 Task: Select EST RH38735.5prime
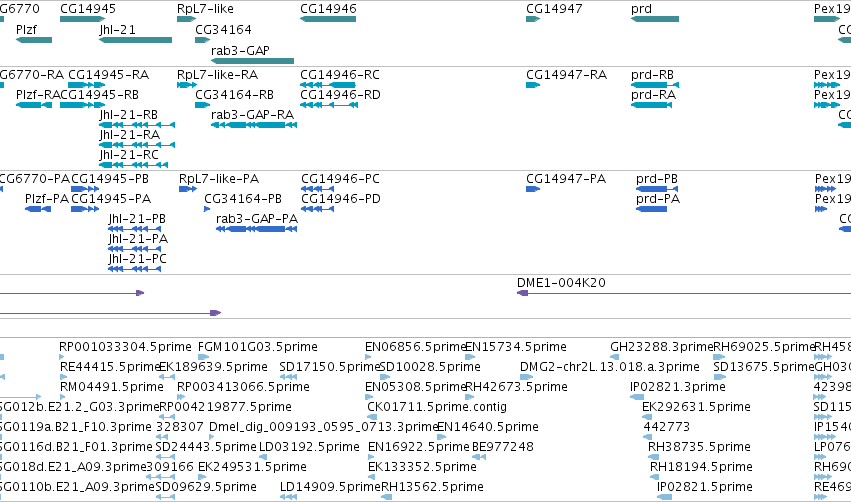tap(699, 447)
